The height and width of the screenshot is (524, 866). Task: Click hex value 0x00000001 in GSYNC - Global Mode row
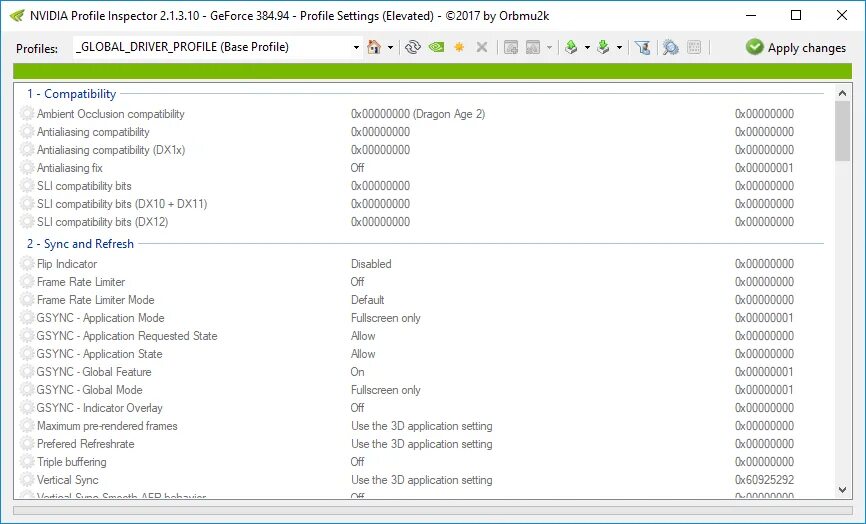click(x=764, y=390)
